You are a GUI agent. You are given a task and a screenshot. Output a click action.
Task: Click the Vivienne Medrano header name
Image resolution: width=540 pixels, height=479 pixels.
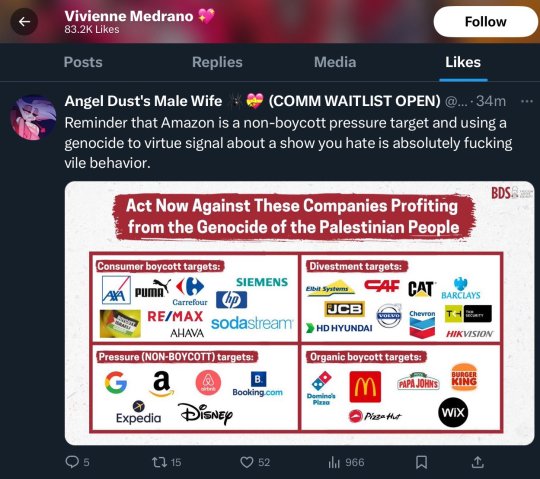pos(129,16)
